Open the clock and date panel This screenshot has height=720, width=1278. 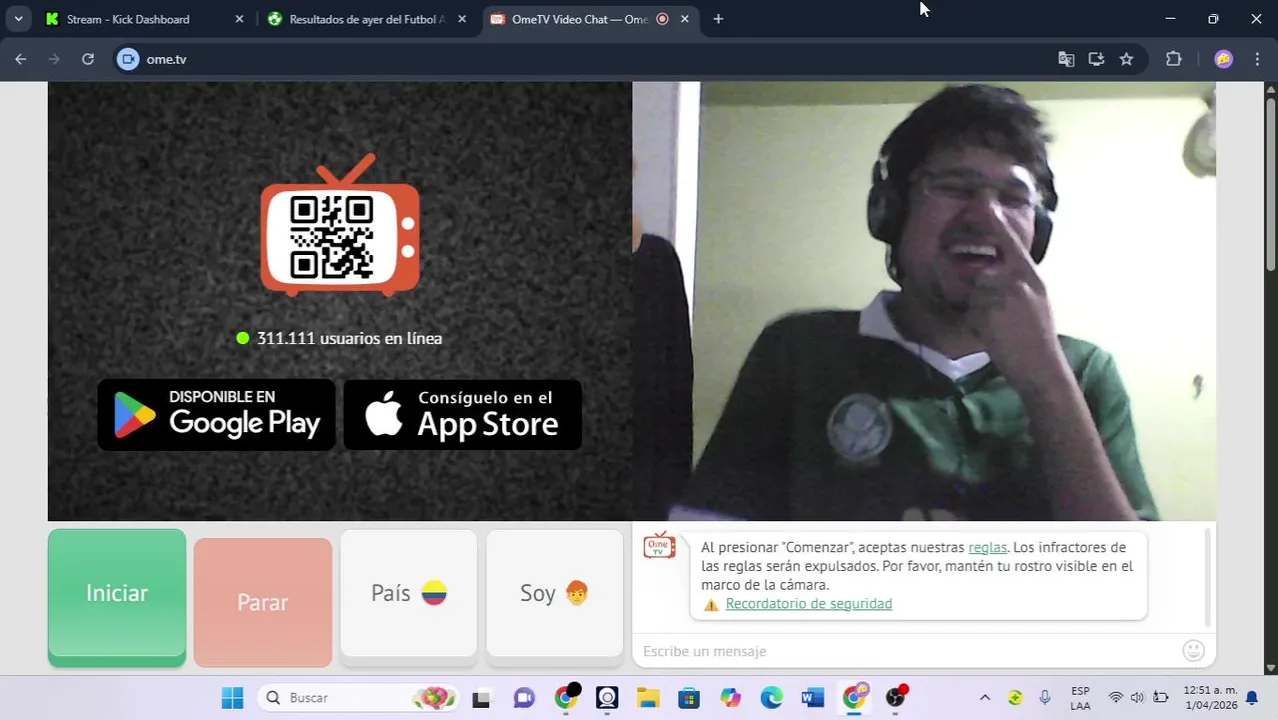(1210, 698)
